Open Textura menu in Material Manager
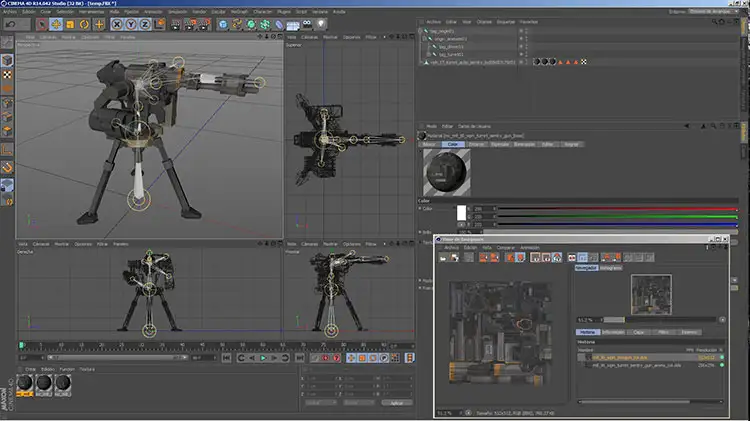 87,369
